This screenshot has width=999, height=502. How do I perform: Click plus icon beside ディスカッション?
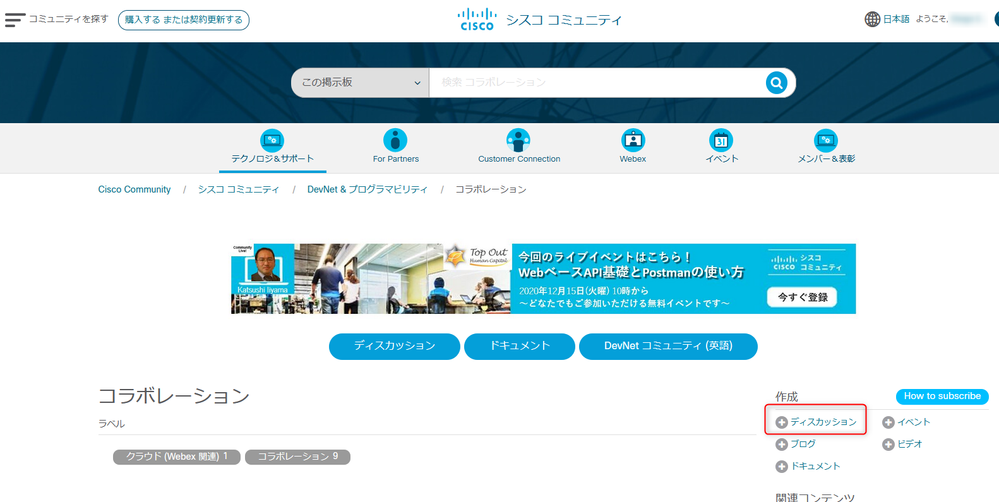coord(782,422)
